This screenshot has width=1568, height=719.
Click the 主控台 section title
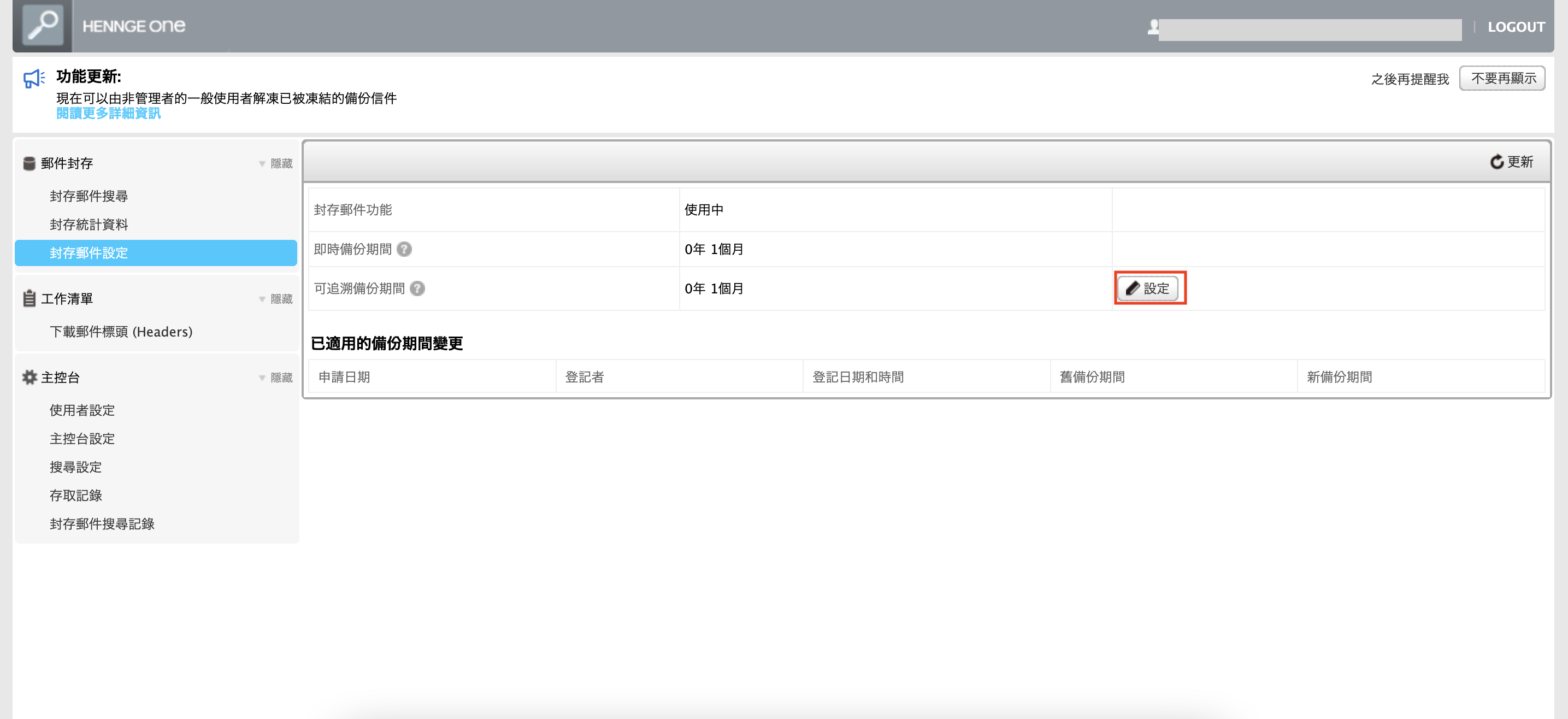point(60,378)
